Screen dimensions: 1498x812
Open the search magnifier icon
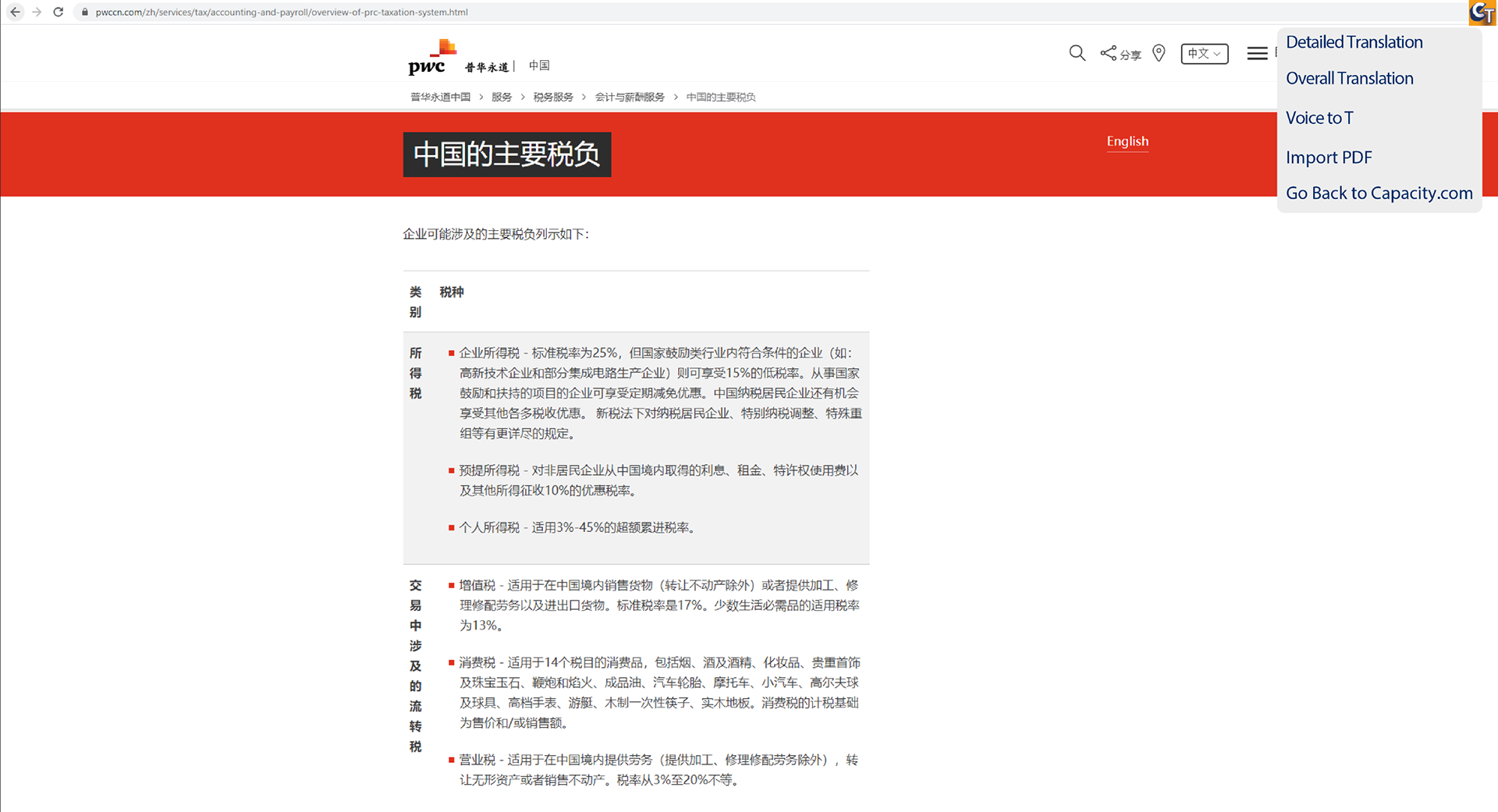coord(1077,53)
